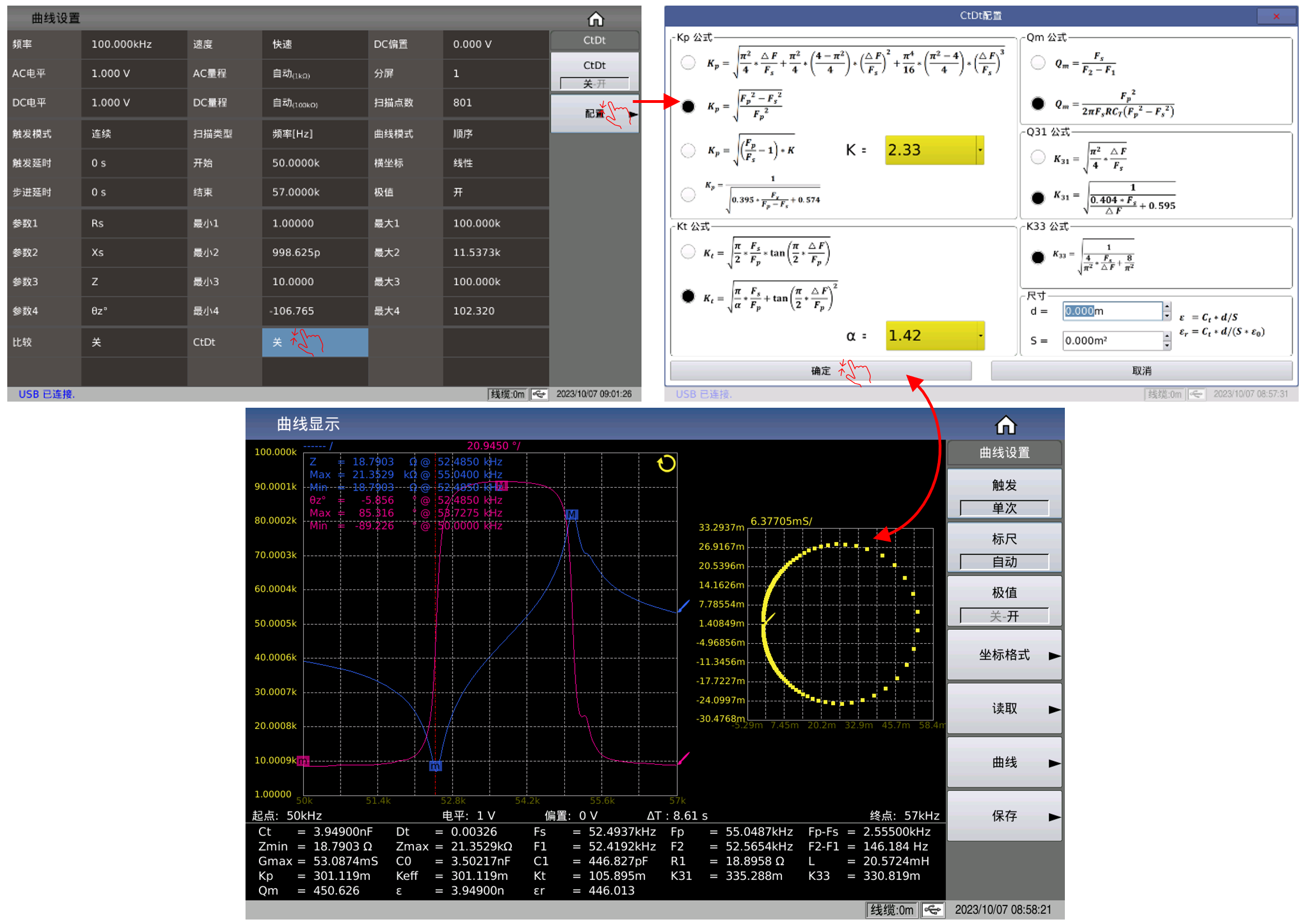Click USB icon in curve settings status bar

pyautogui.click(x=539, y=394)
